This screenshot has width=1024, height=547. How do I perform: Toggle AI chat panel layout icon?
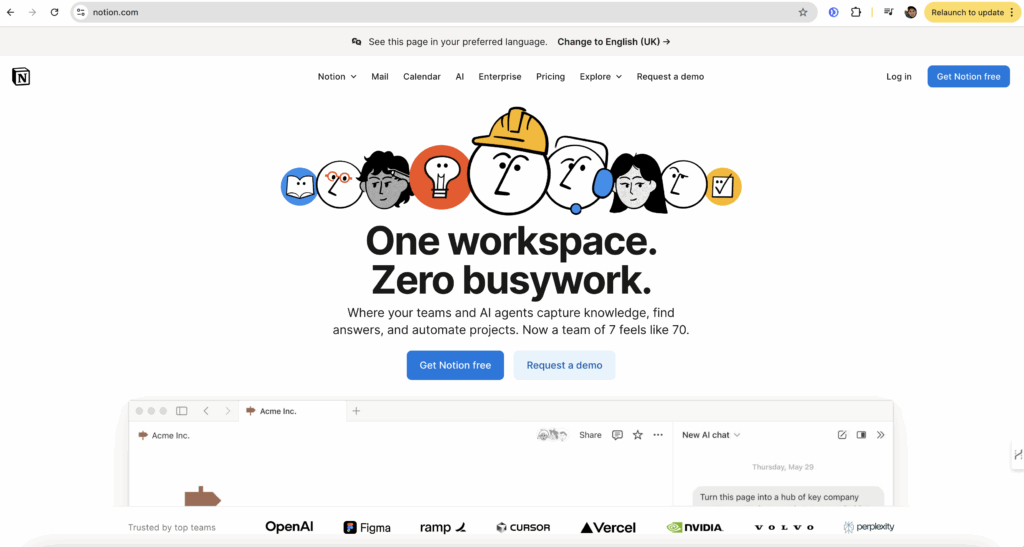[861, 435]
